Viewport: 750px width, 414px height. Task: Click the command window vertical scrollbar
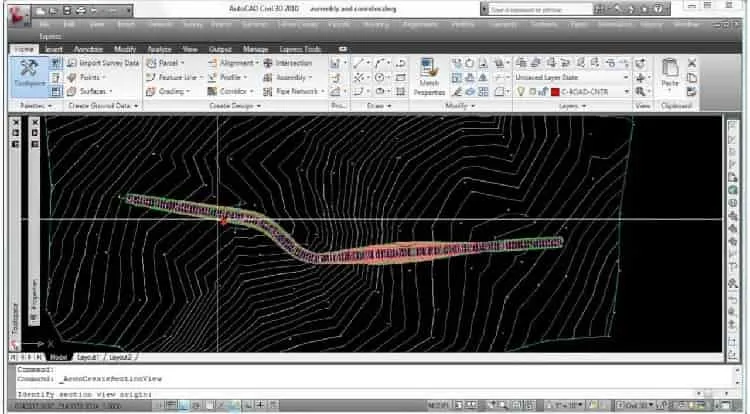point(737,377)
